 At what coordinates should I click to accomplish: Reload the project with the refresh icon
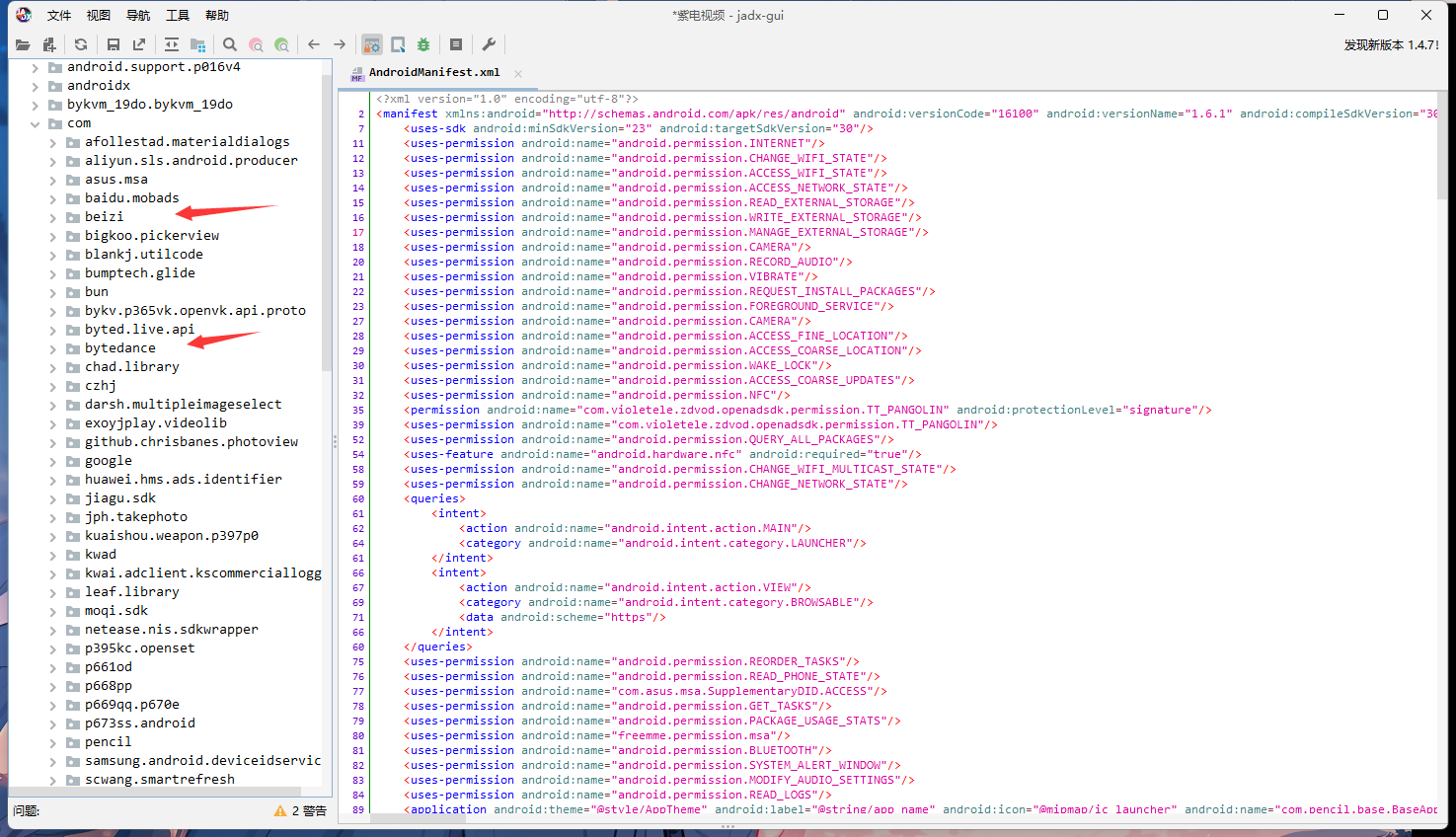[x=81, y=44]
